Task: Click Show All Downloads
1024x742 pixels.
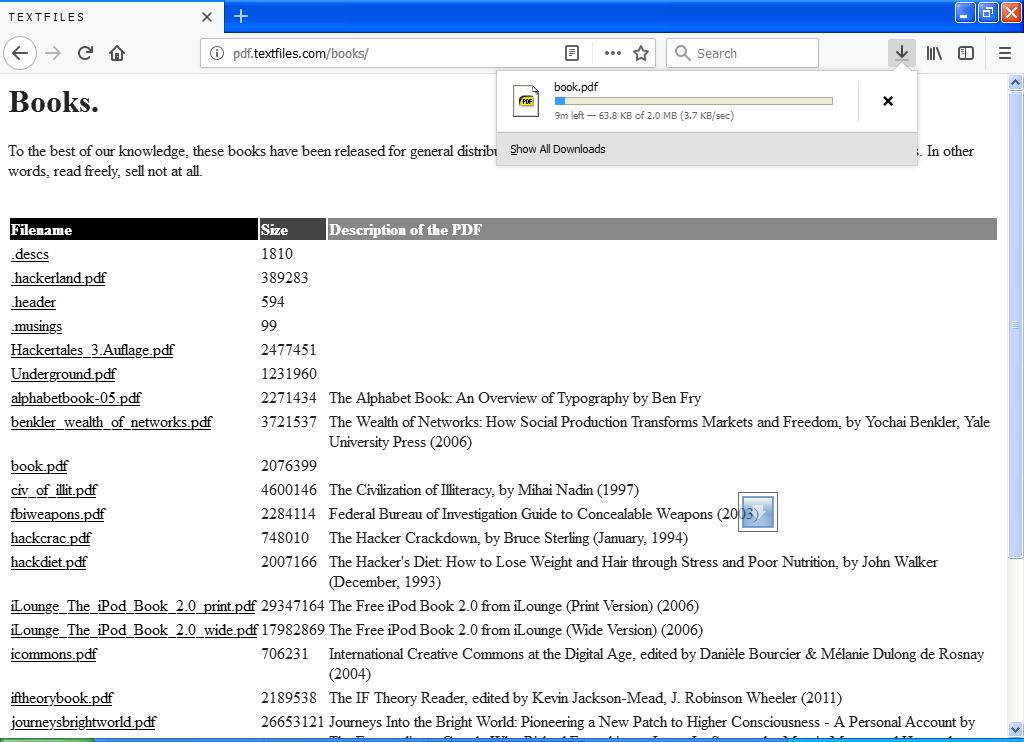Action: (558, 149)
